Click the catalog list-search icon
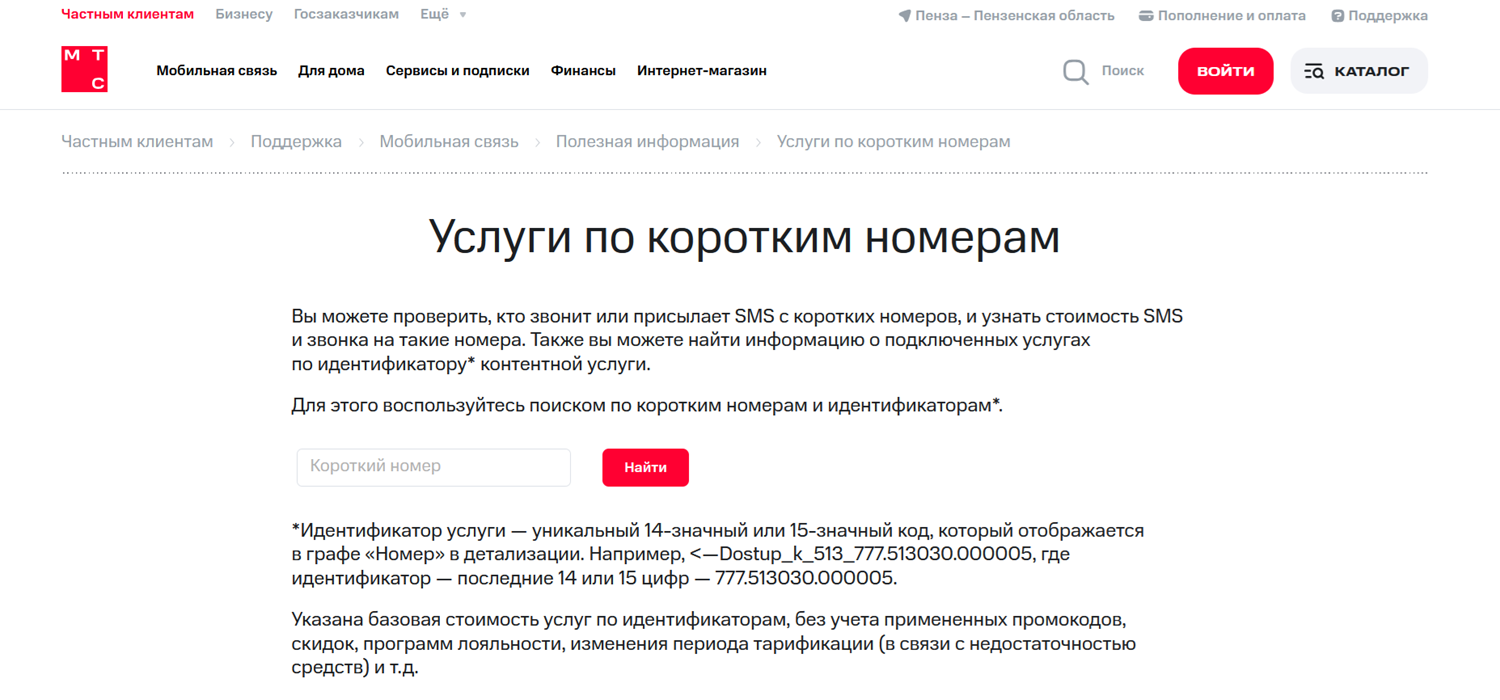The width and height of the screenshot is (1500, 700). point(1314,71)
